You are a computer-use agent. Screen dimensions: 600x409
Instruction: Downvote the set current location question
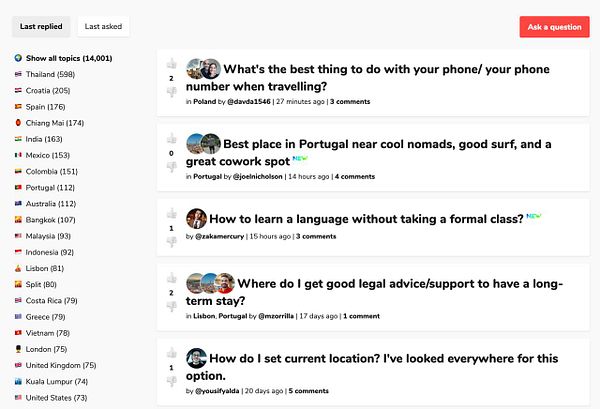click(171, 381)
